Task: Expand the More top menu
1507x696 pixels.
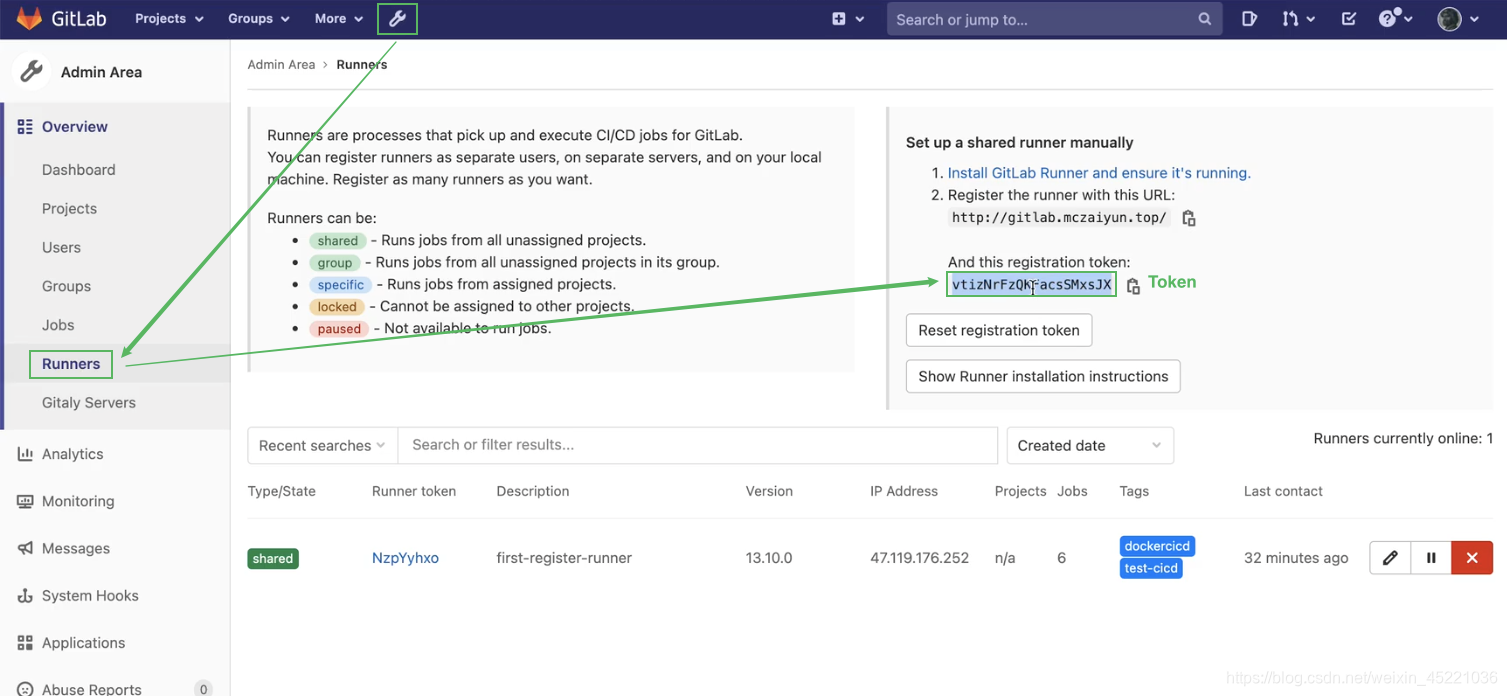Action: (339, 19)
